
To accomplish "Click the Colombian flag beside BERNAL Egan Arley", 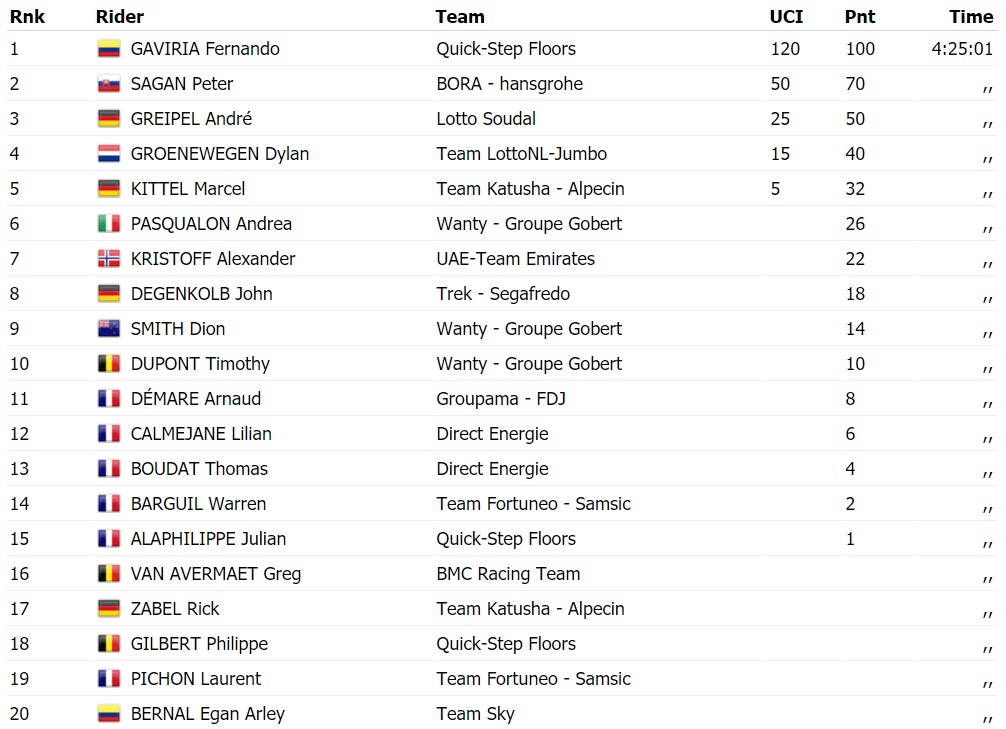I will tap(108, 714).
